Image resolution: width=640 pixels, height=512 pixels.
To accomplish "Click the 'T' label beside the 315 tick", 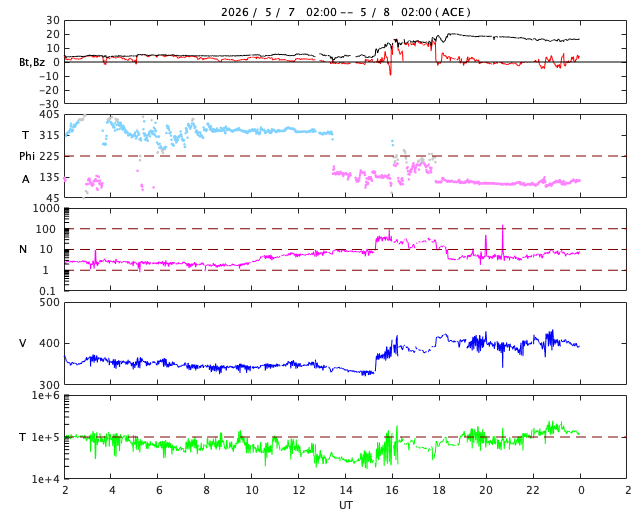I will point(25,135).
